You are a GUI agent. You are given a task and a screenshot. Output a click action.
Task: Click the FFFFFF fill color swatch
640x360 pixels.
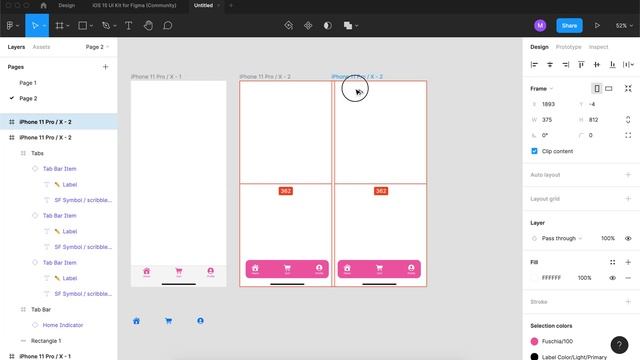tap(534, 278)
